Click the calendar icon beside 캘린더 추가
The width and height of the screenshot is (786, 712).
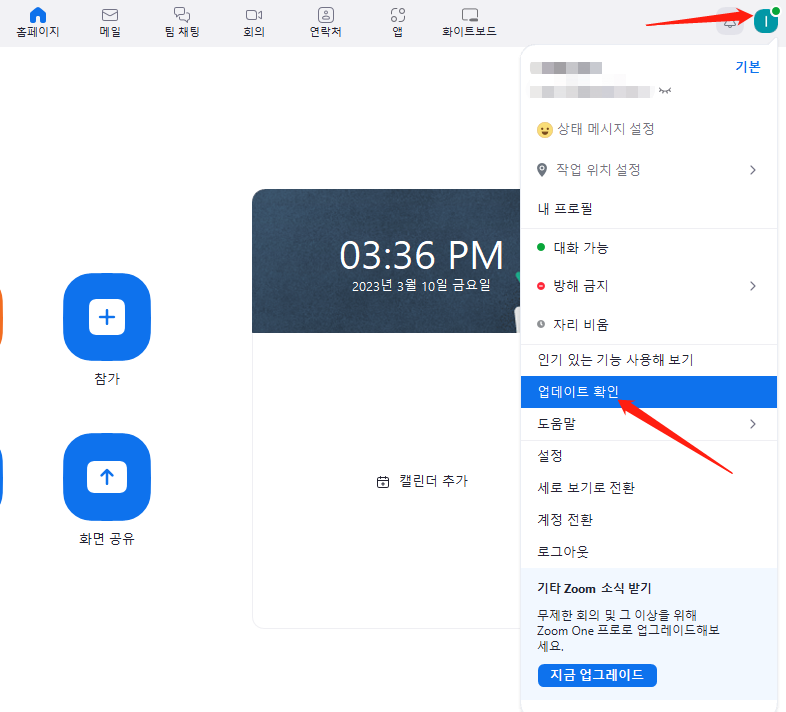[383, 482]
